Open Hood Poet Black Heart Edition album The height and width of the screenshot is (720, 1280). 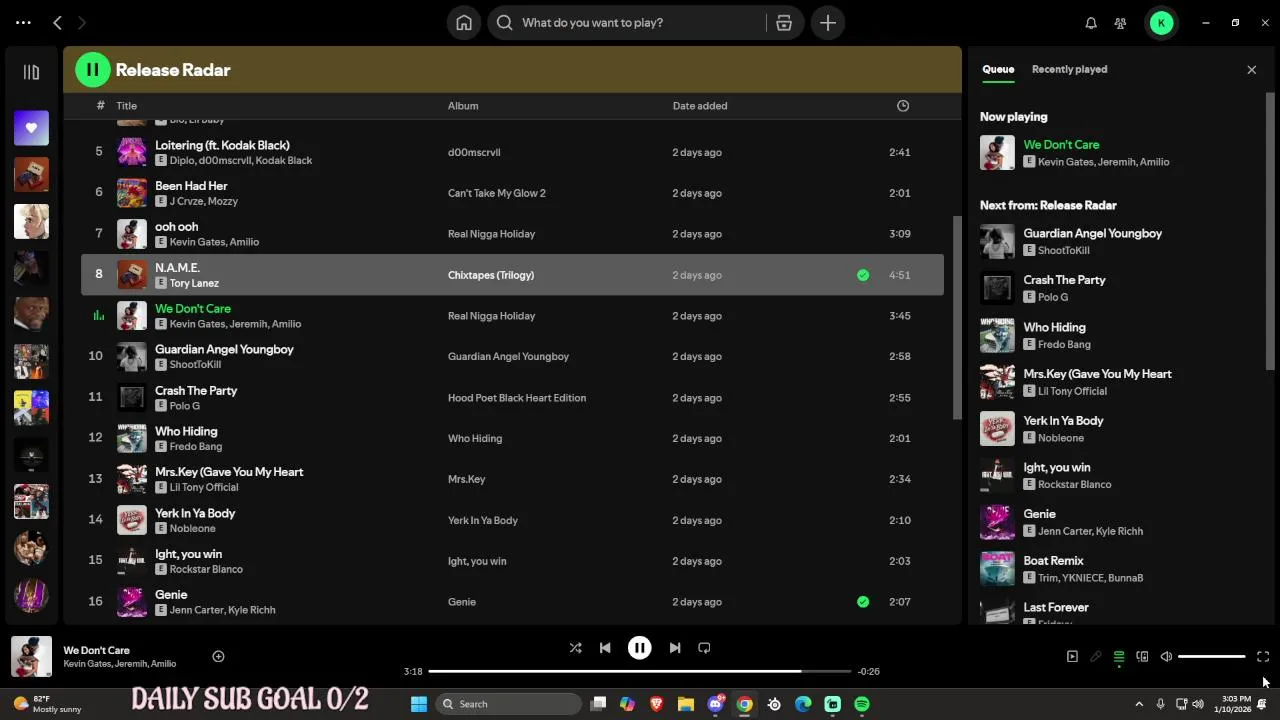pyautogui.click(x=517, y=398)
